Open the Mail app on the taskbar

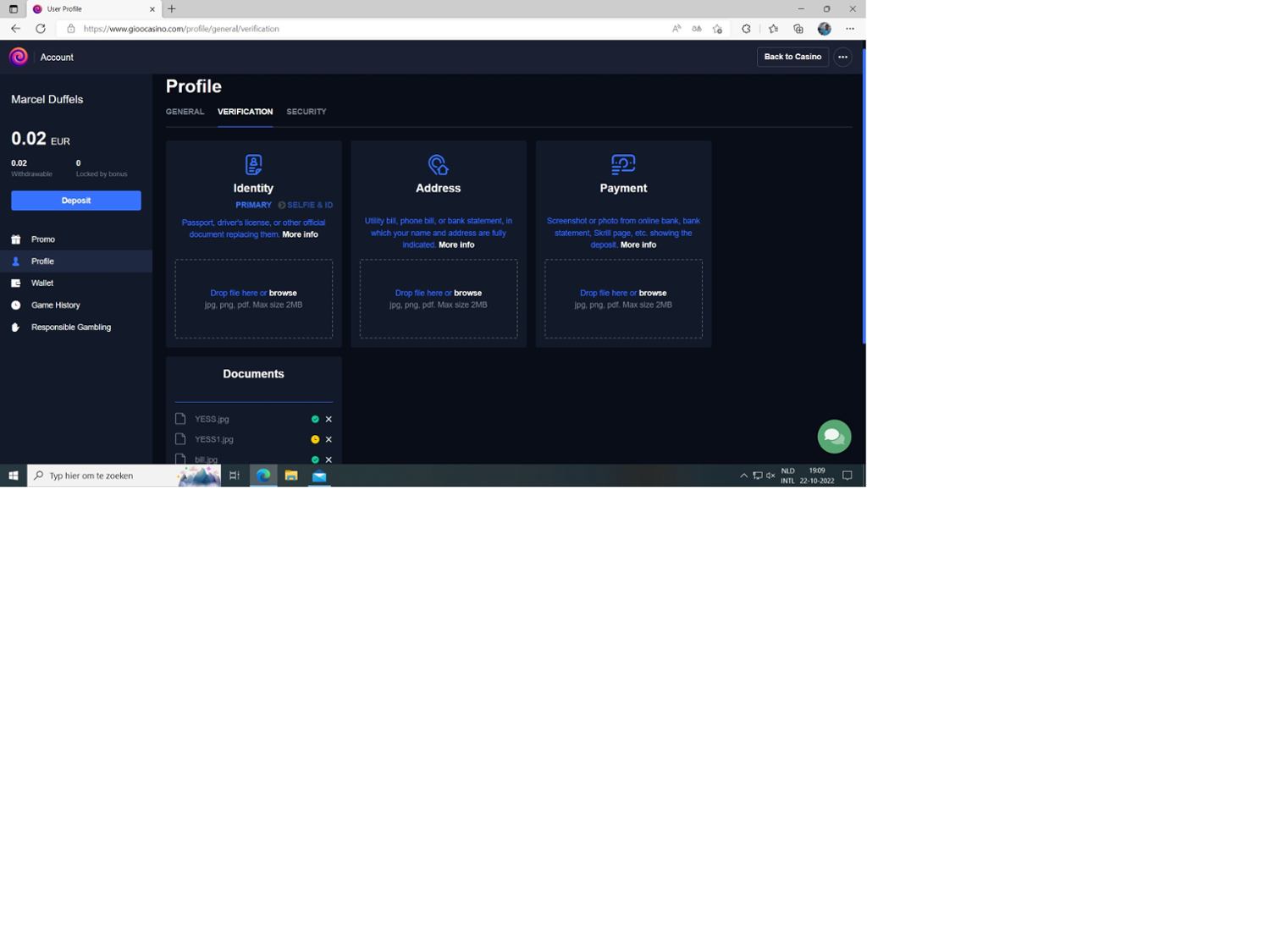[x=319, y=476]
